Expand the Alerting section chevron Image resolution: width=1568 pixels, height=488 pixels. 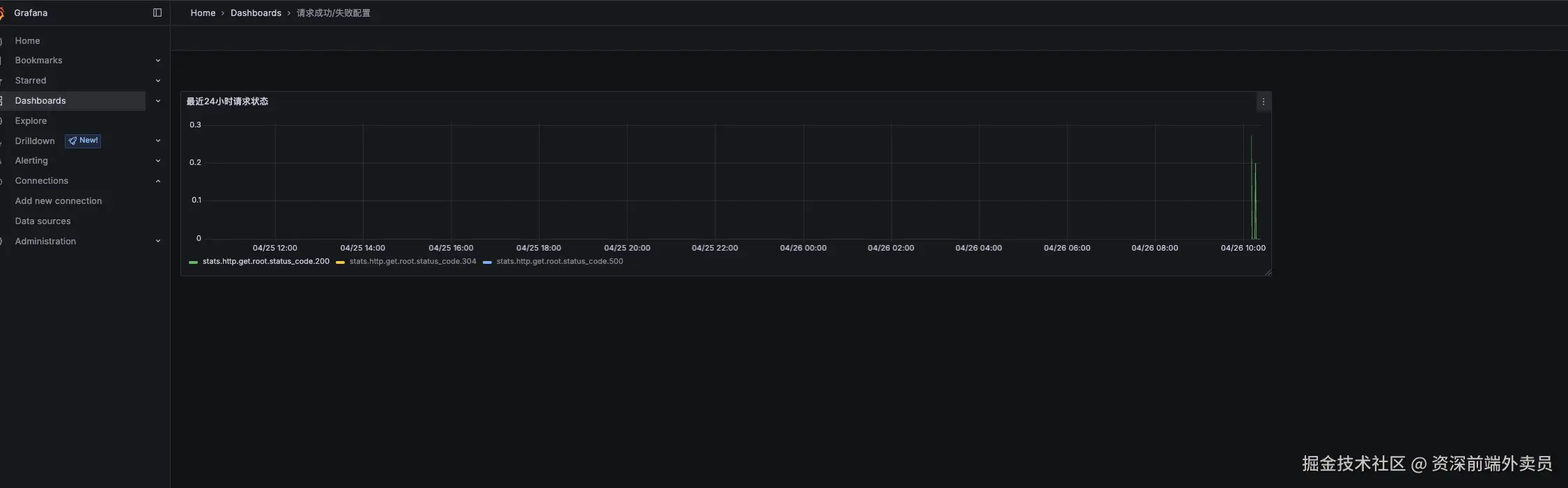(158, 161)
